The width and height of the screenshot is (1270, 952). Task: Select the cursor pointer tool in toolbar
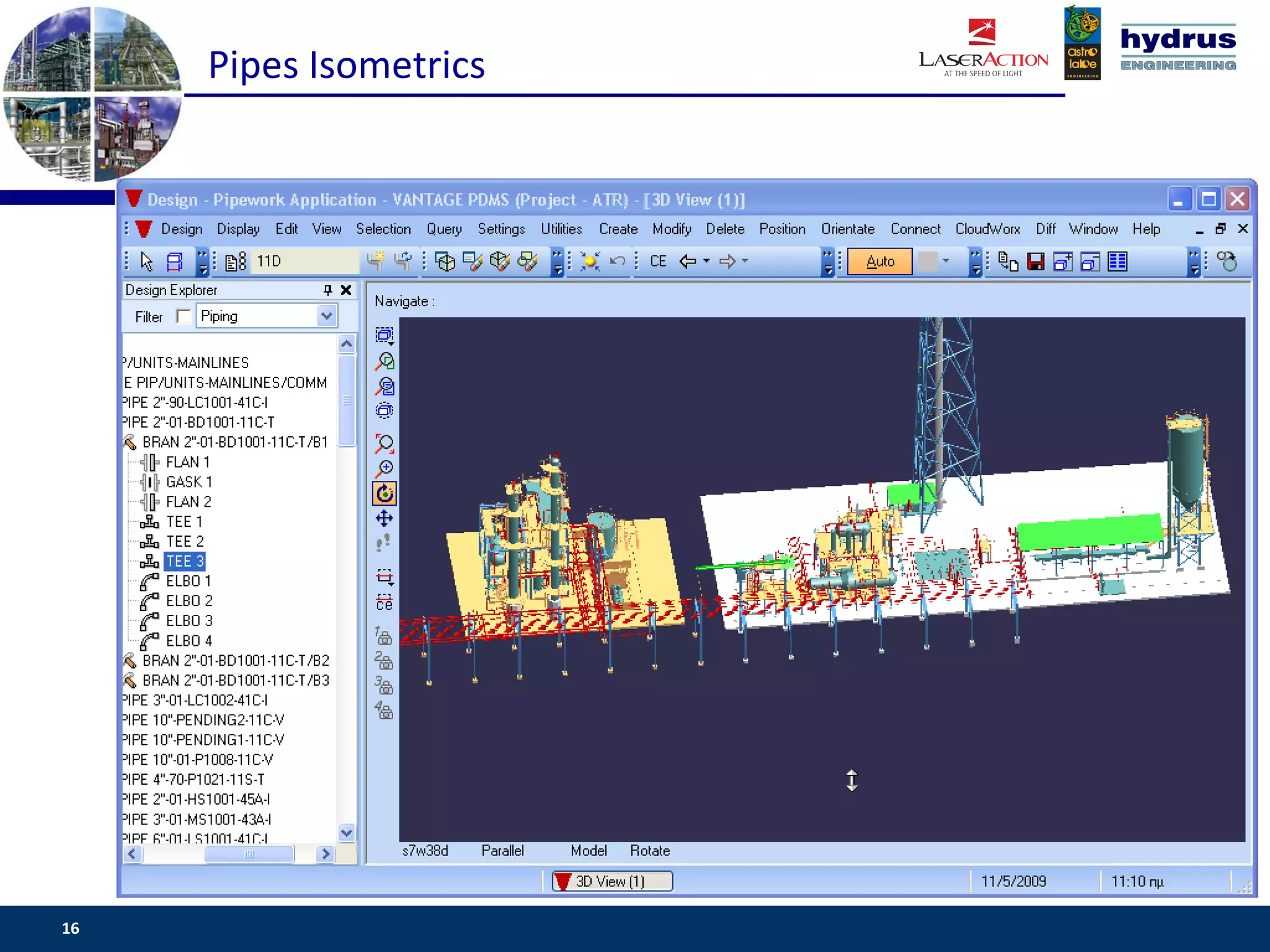pyautogui.click(x=146, y=262)
